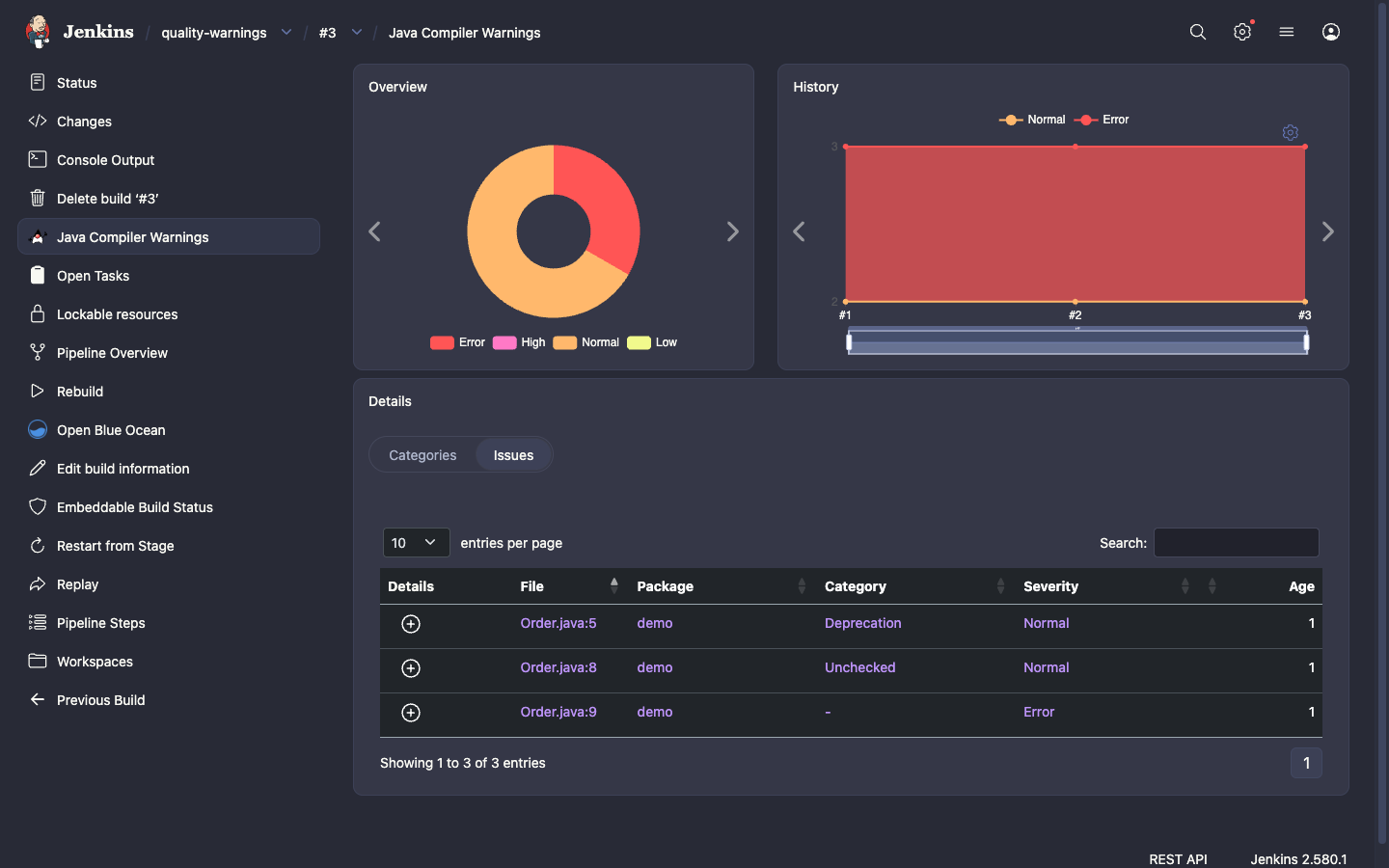This screenshot has width=1389, height=868.
Task: Sort table by File column
Action: [569, 586]
